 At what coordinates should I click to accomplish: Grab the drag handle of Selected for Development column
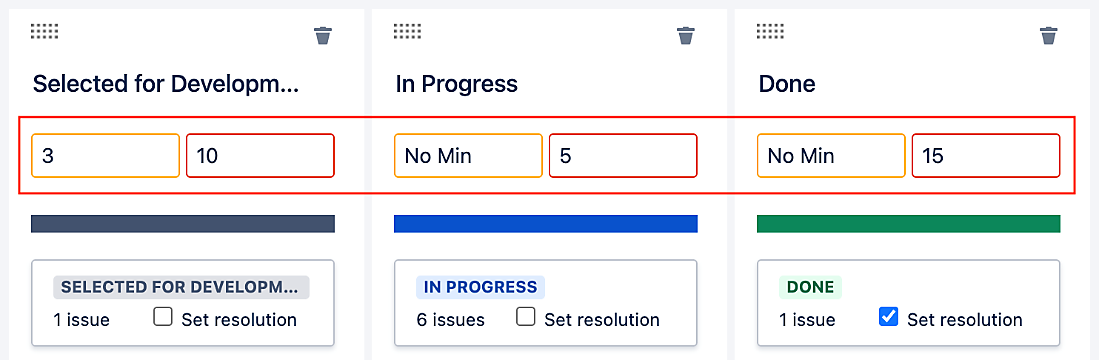[x=45, y=32]
